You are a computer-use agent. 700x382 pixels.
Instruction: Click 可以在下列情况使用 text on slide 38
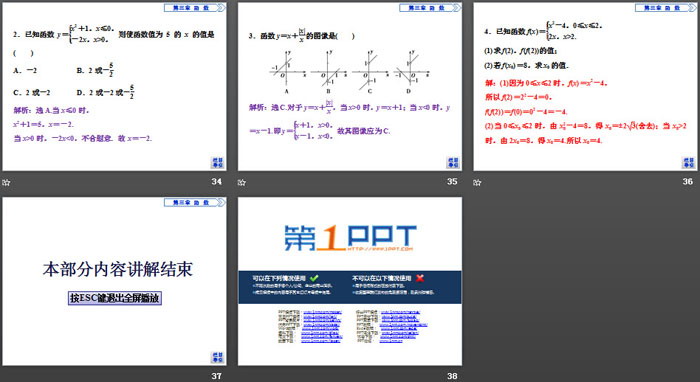279,278
